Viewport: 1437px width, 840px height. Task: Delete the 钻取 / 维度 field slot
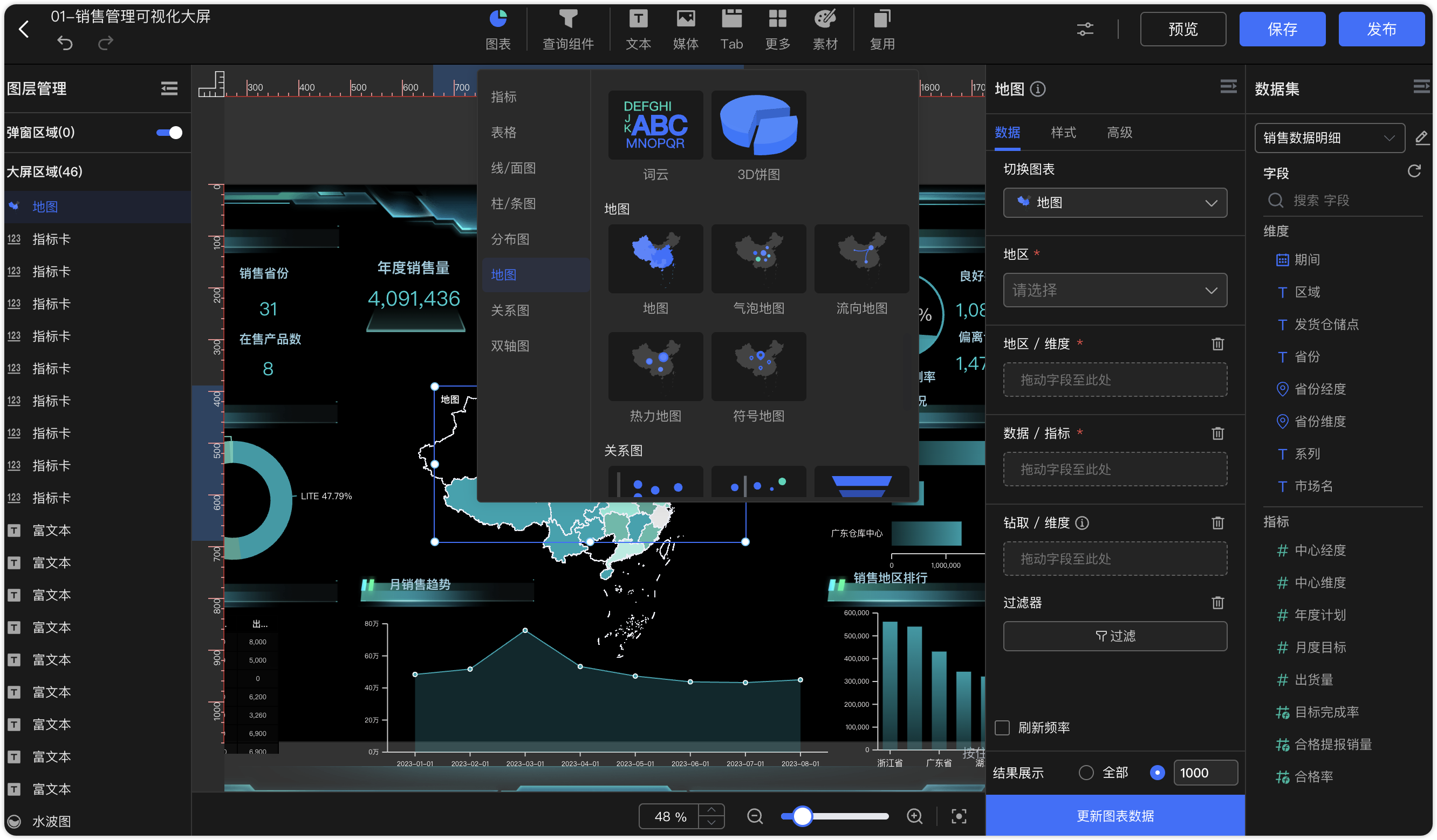[1217, 522]
